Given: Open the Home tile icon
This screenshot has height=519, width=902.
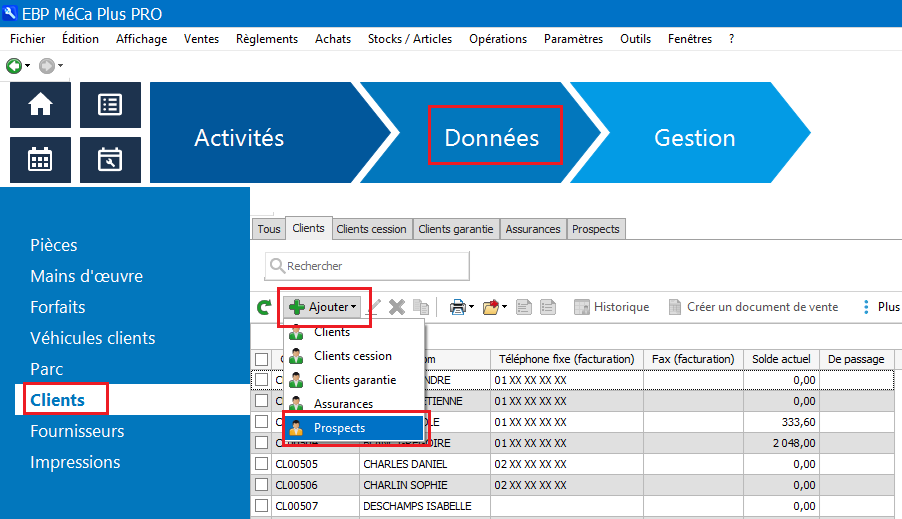Looking at the screenshot, I should [x=40, y=105].
